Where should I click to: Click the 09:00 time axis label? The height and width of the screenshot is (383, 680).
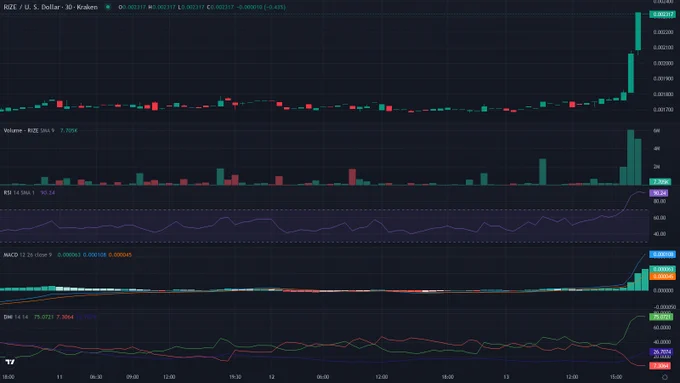tap(133, 377)
